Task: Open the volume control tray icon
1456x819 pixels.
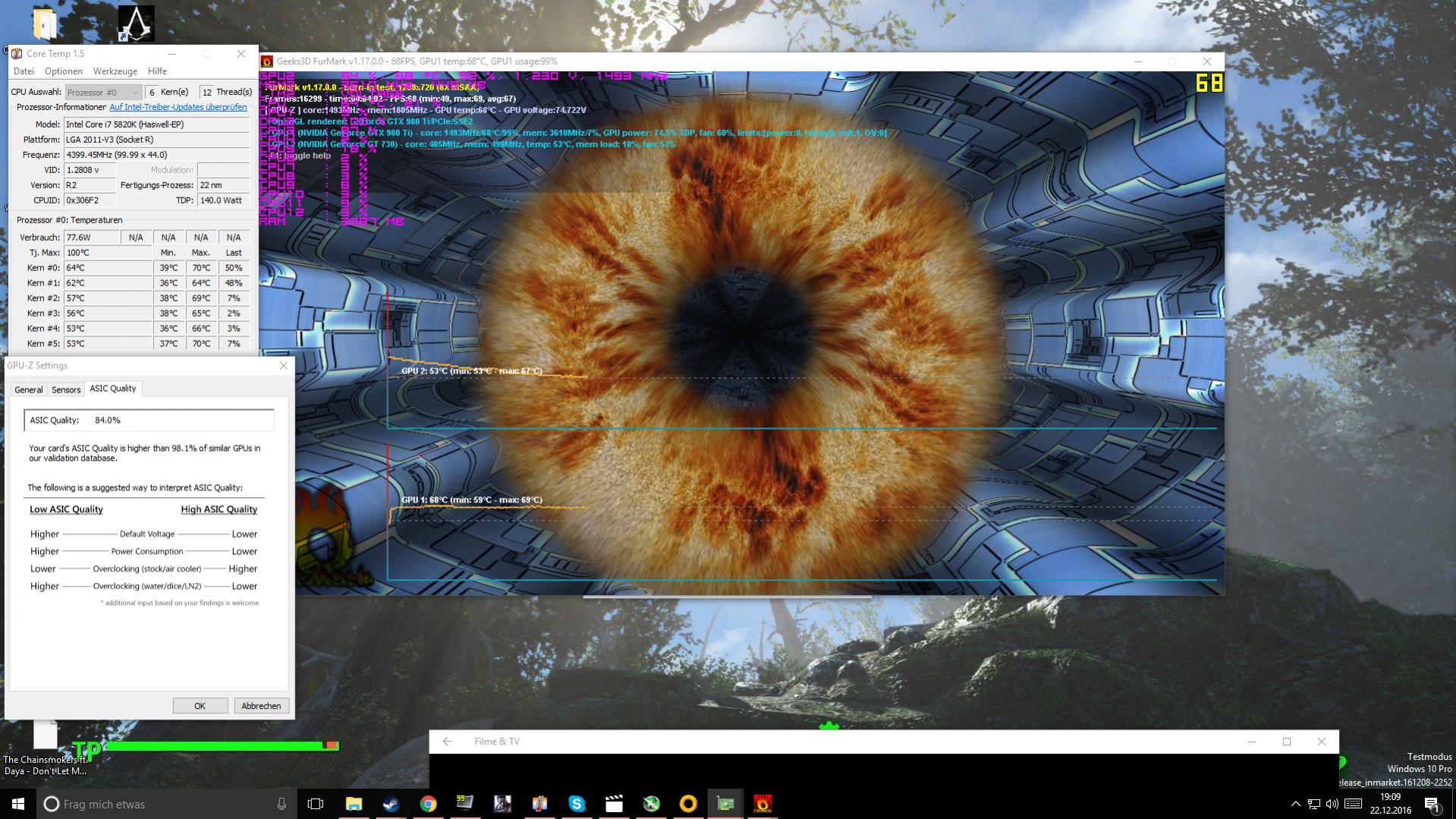Action: click(1333, 804)
